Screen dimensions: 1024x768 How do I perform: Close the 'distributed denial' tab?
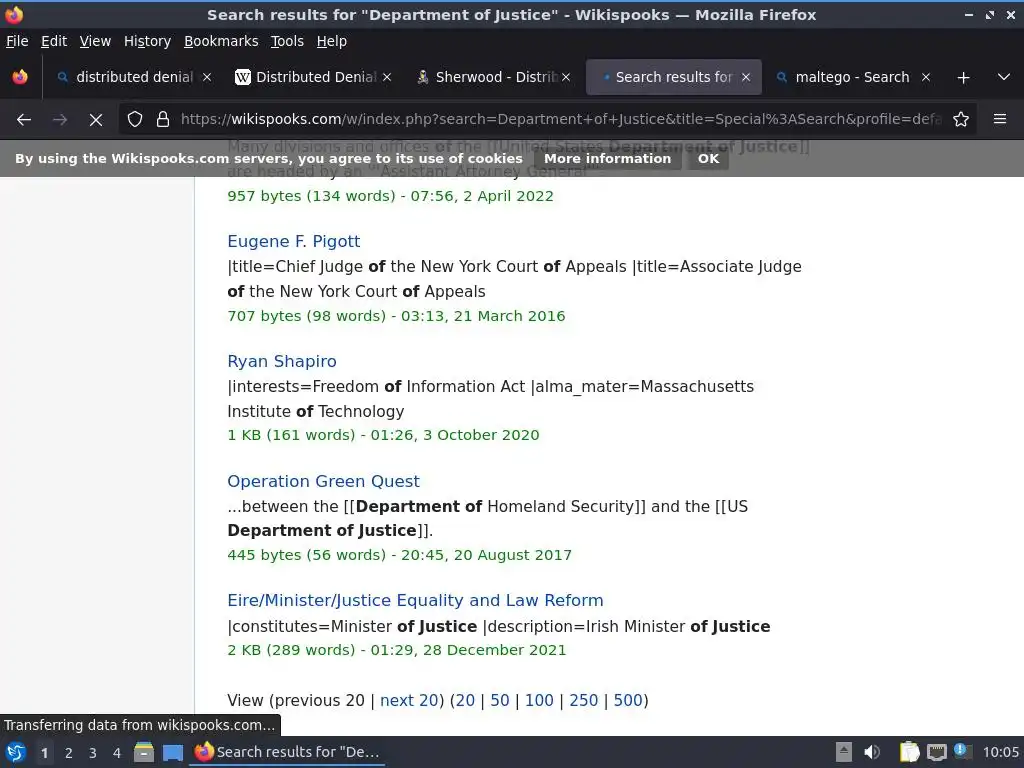click(207, 77)
